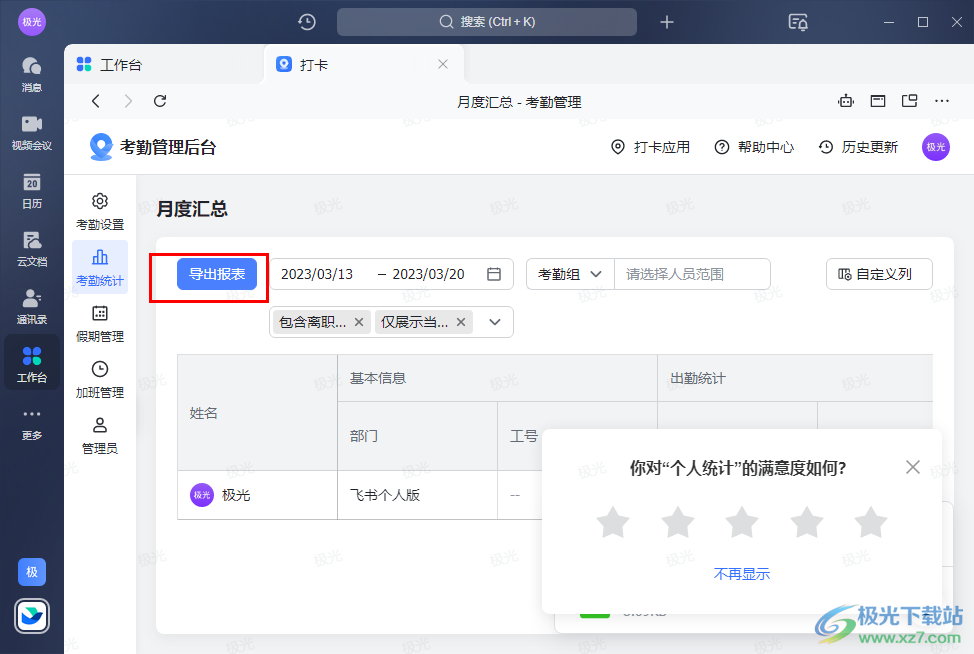Click the 考勤管理后台 logo title
This screenshot has height=654, width=974.
click(153, 147)
